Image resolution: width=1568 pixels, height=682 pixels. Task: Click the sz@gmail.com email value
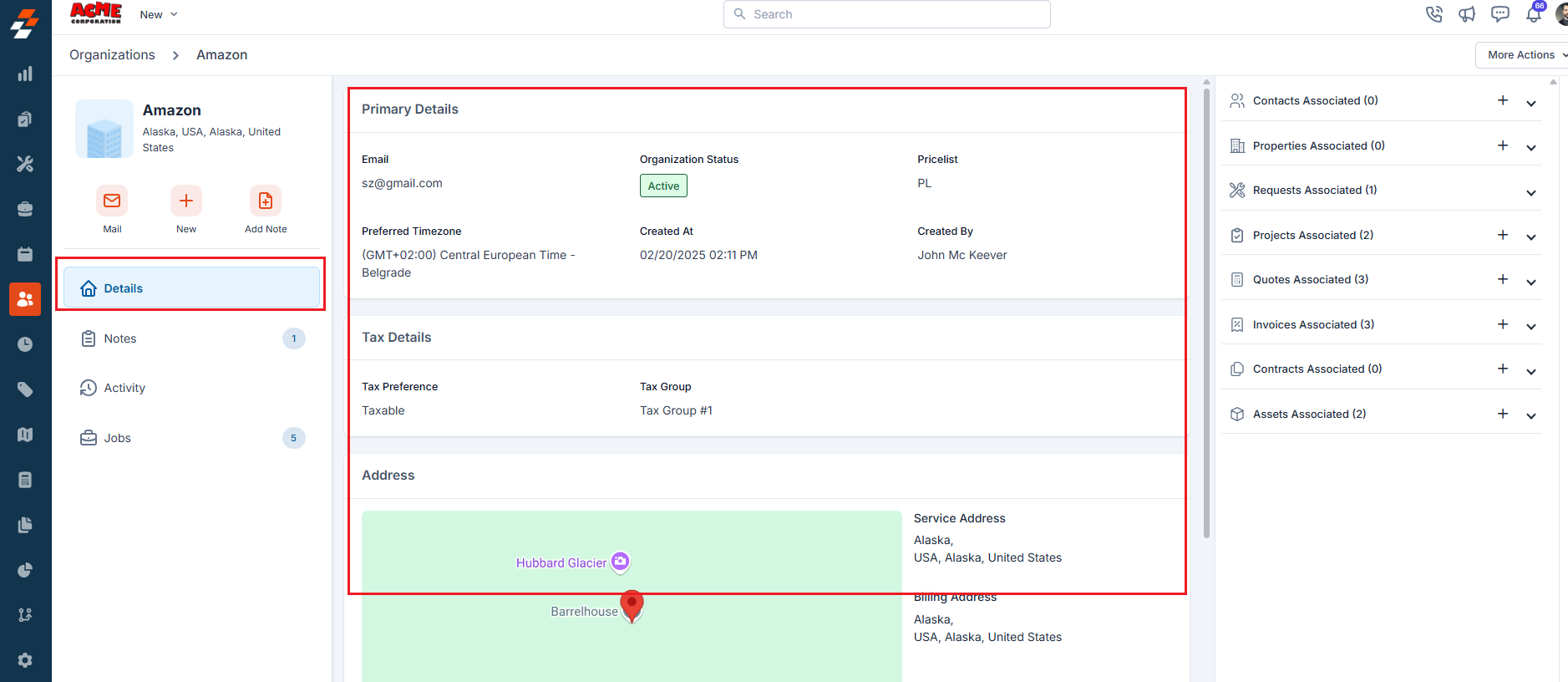(402, 183)
